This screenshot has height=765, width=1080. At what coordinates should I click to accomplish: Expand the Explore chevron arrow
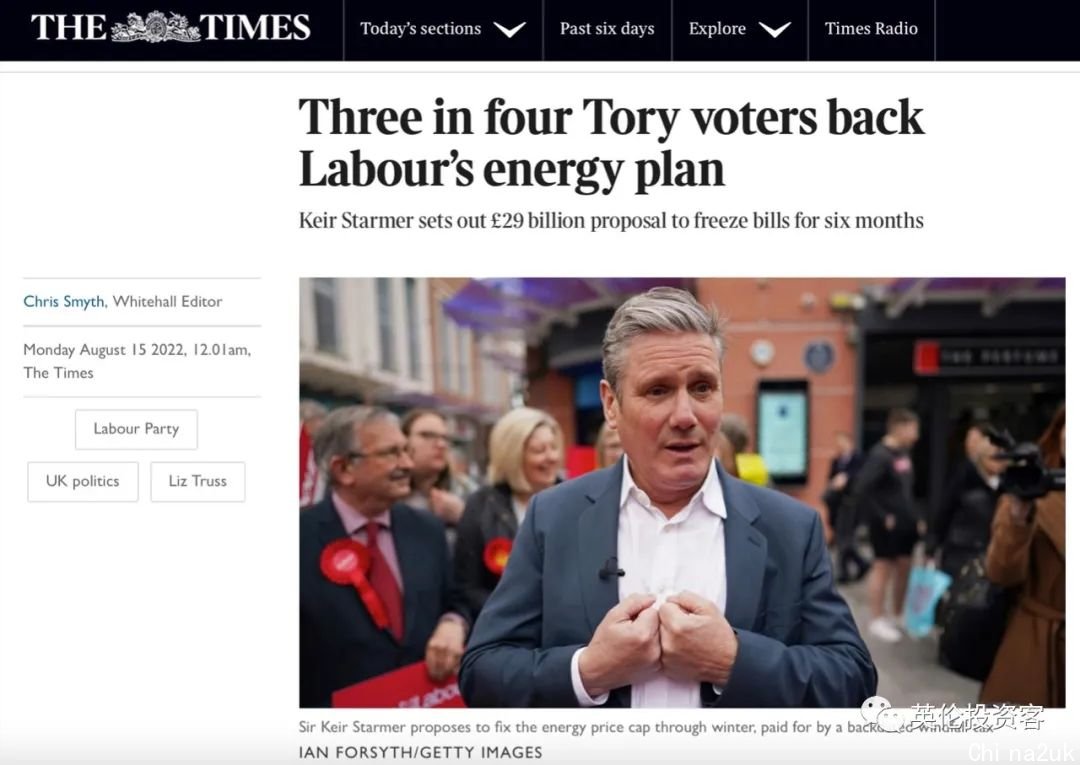774,29
